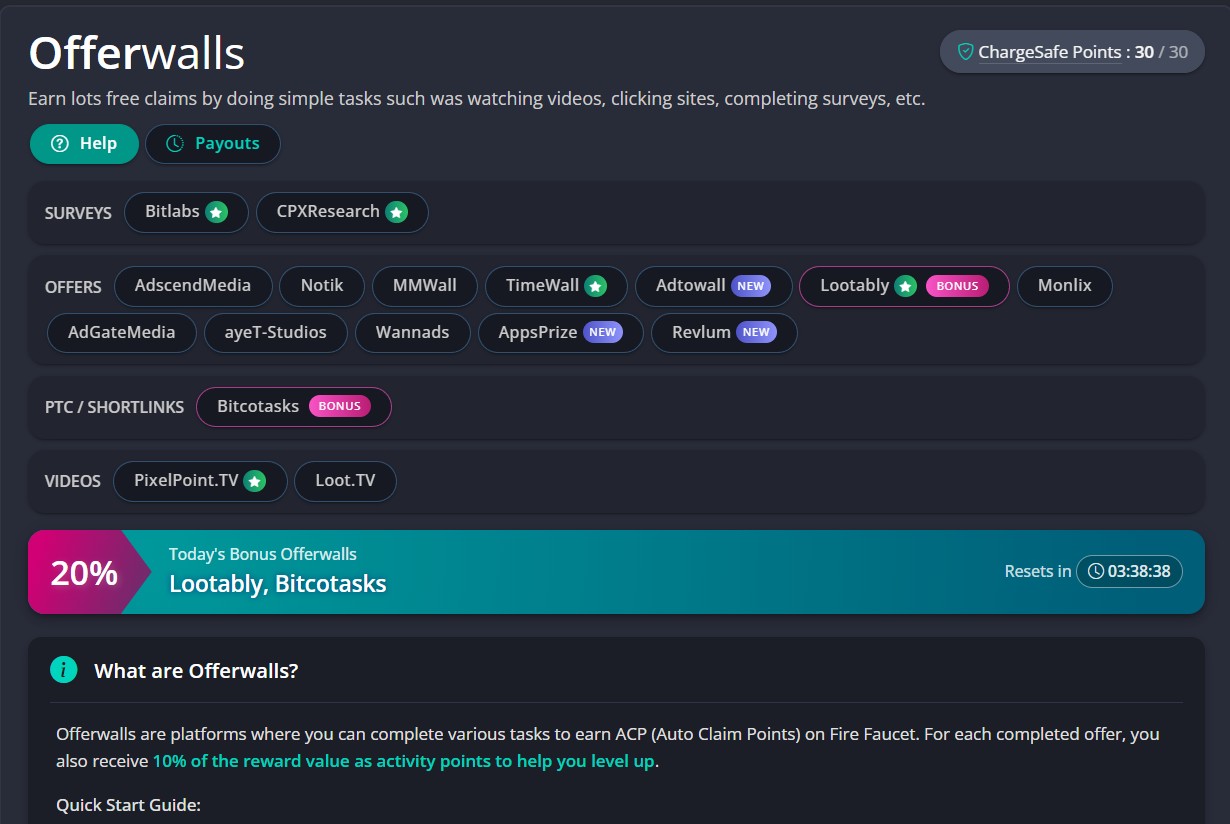
Task: Open the Payouts page
Action: (x=213, y=144)
